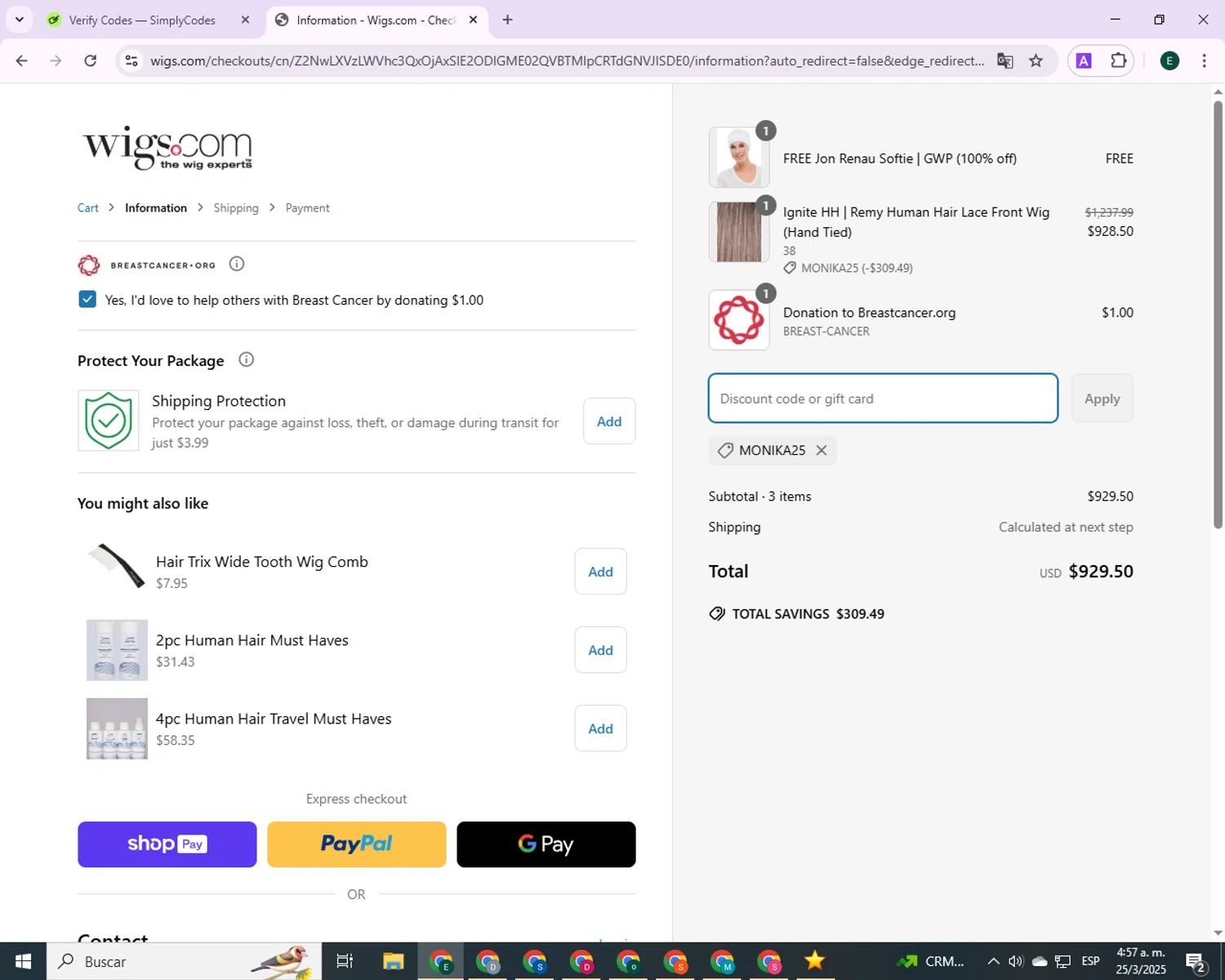Check out with PayPal

pos(357,844)
